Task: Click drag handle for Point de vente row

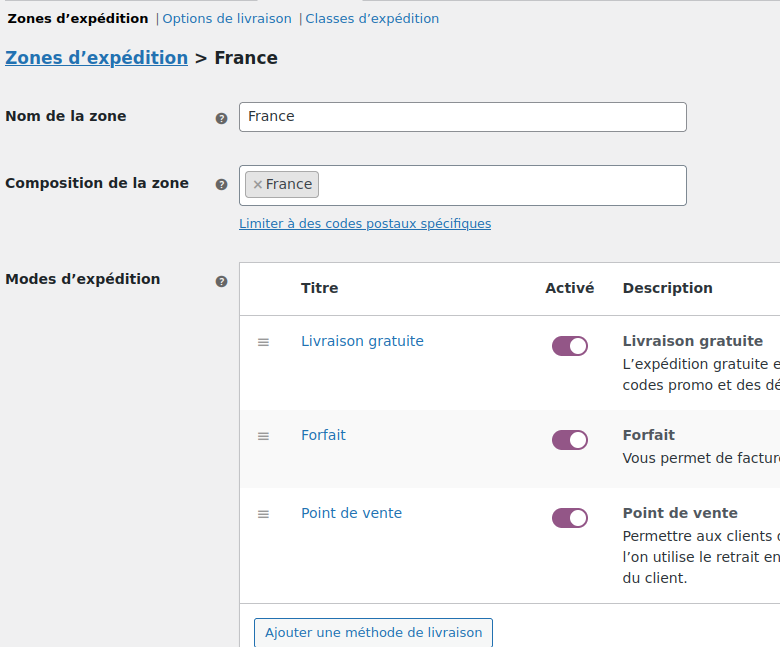Action: click(x=263, y=514)
